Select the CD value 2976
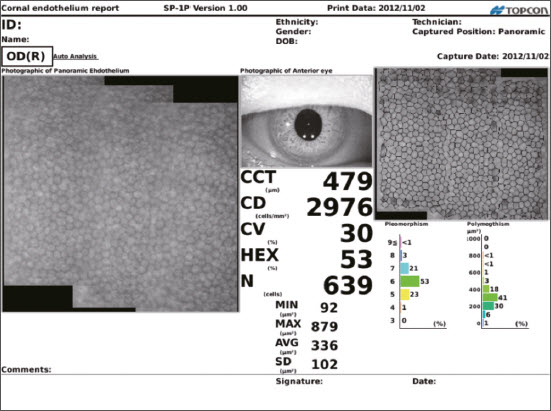 pyautogui.click(x=339, y=207)
